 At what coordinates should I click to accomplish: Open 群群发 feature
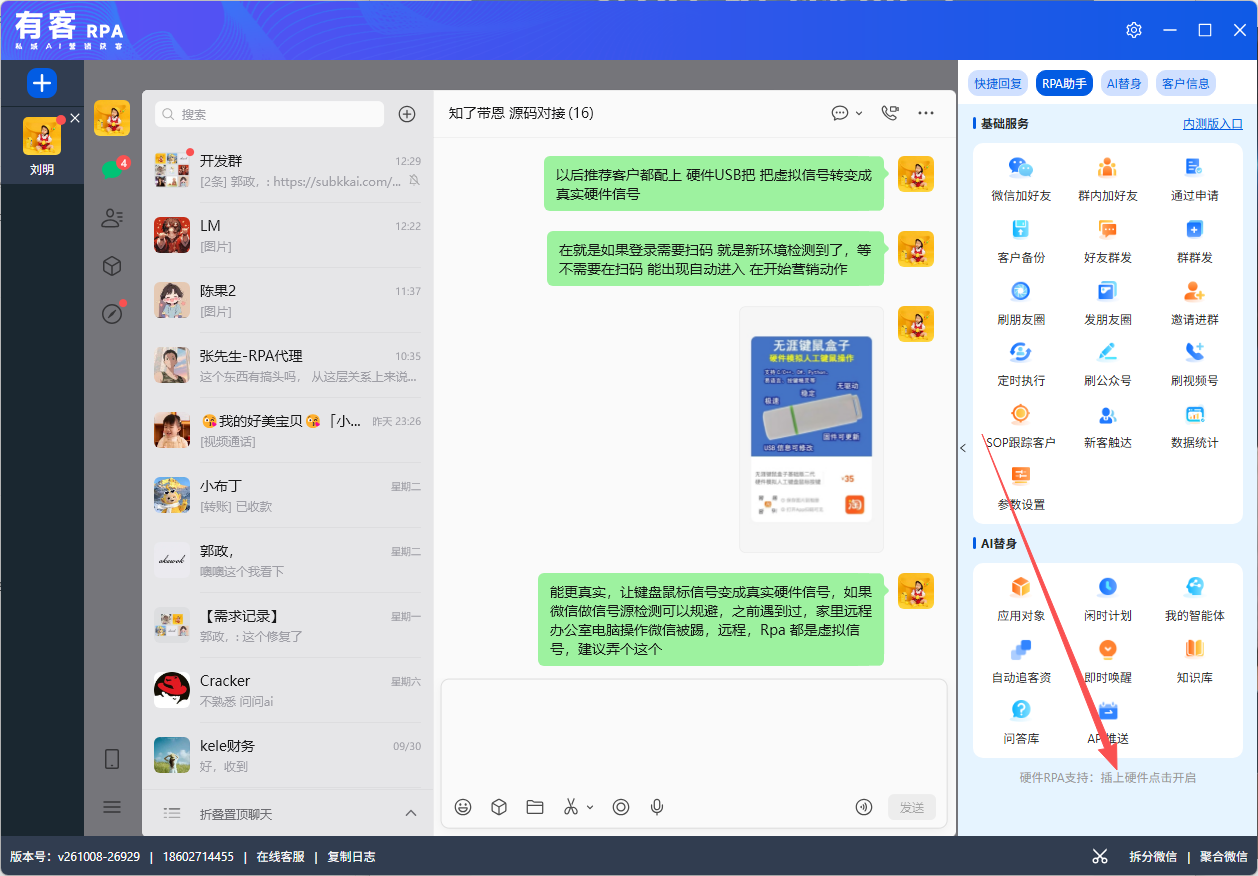tap(1194, 241)
